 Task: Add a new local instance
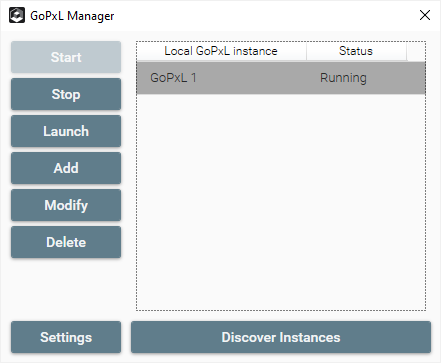(x=66, y=168)
